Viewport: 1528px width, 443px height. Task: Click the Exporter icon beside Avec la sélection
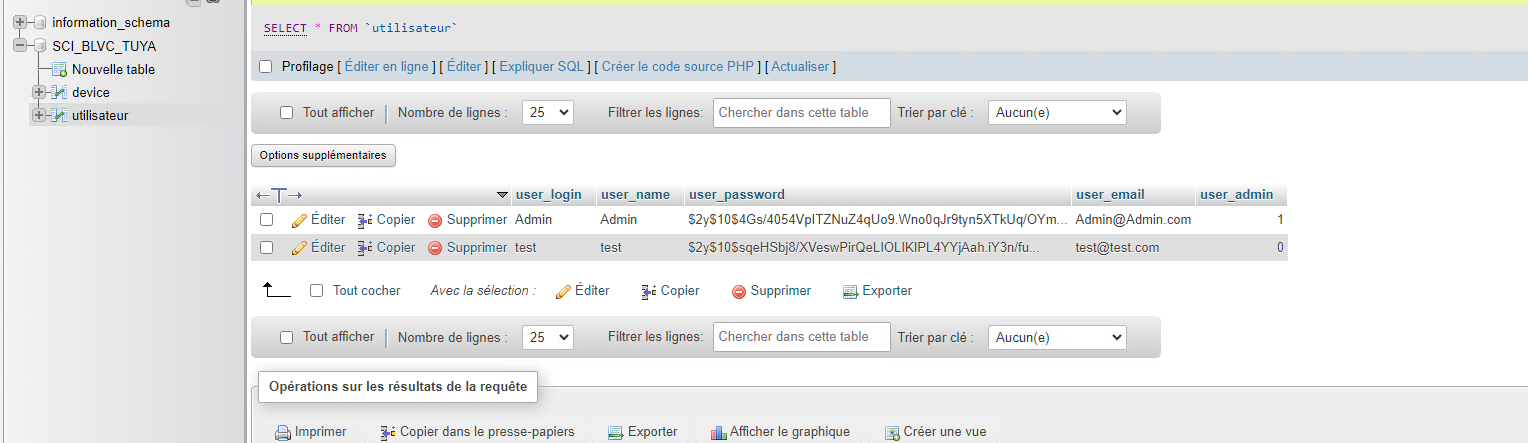(x=851, y=291)
